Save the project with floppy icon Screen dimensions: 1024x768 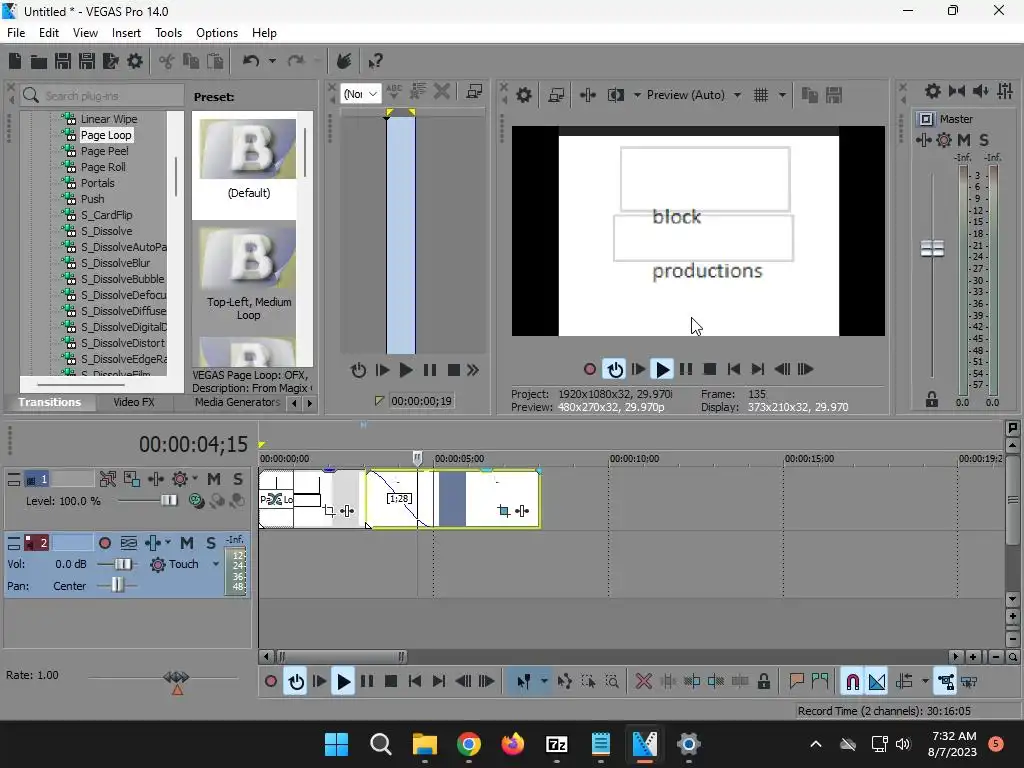click(x=63, y=61)
